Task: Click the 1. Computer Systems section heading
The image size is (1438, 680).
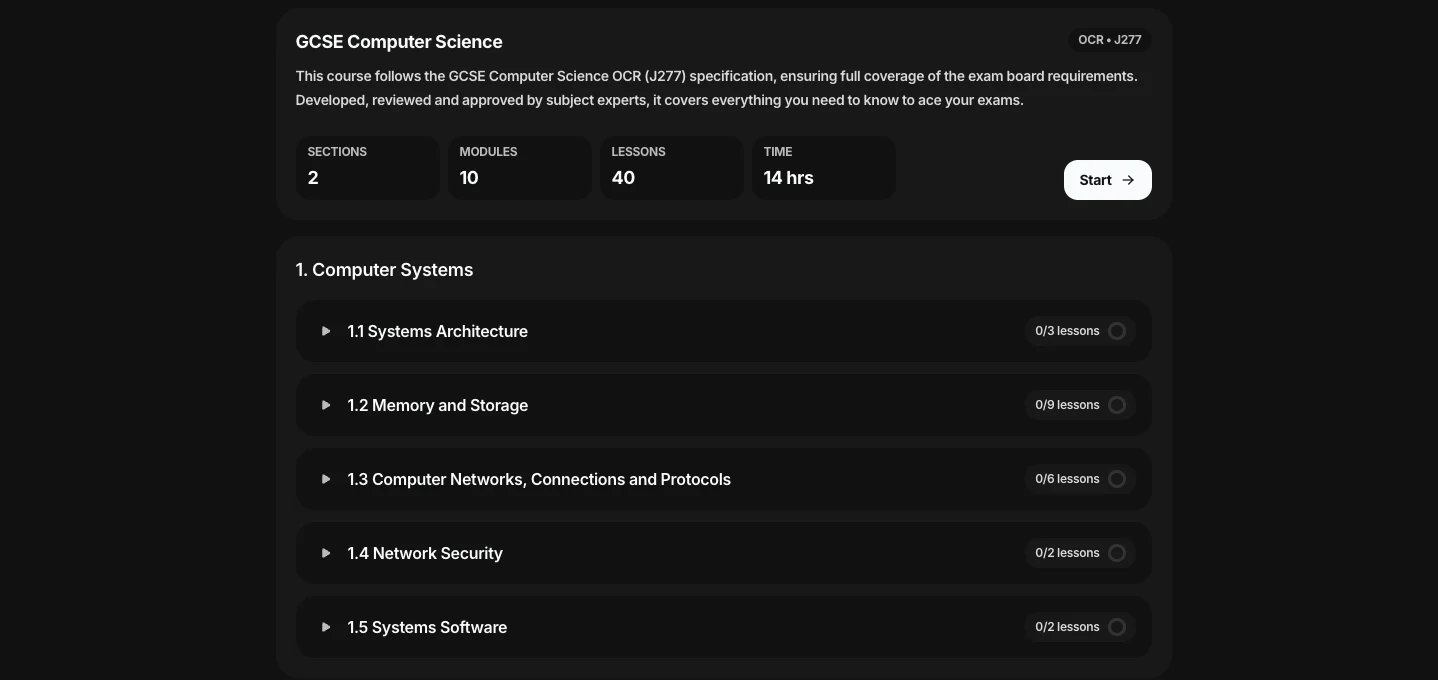Action: [x=384, y=270]
